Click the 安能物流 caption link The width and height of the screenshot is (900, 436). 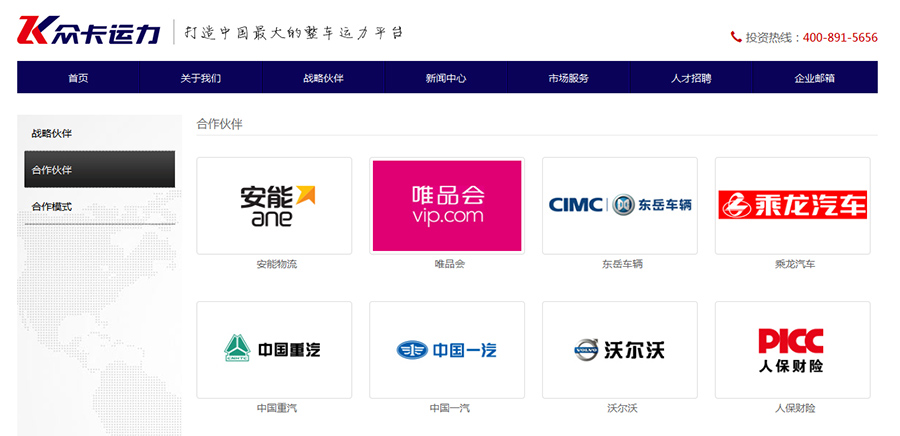[277, 264]
